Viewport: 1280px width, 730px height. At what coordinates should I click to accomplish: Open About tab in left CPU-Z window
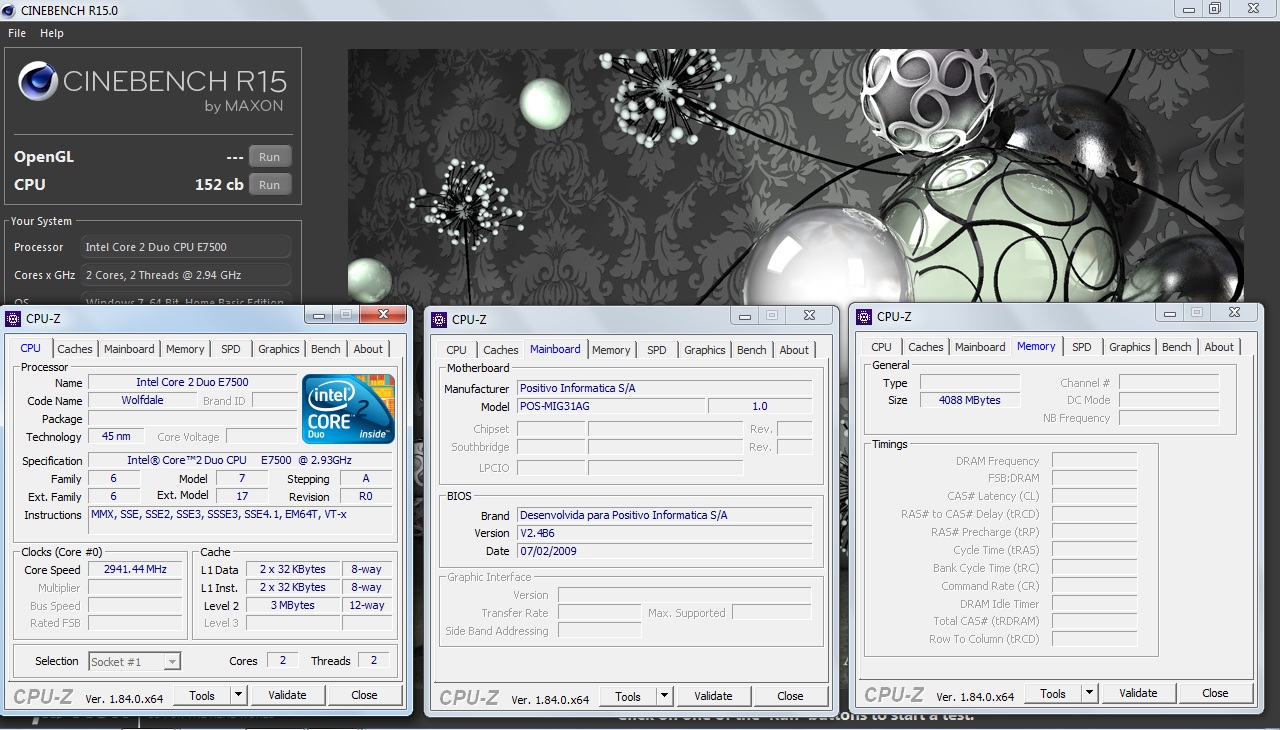point(368,349)
